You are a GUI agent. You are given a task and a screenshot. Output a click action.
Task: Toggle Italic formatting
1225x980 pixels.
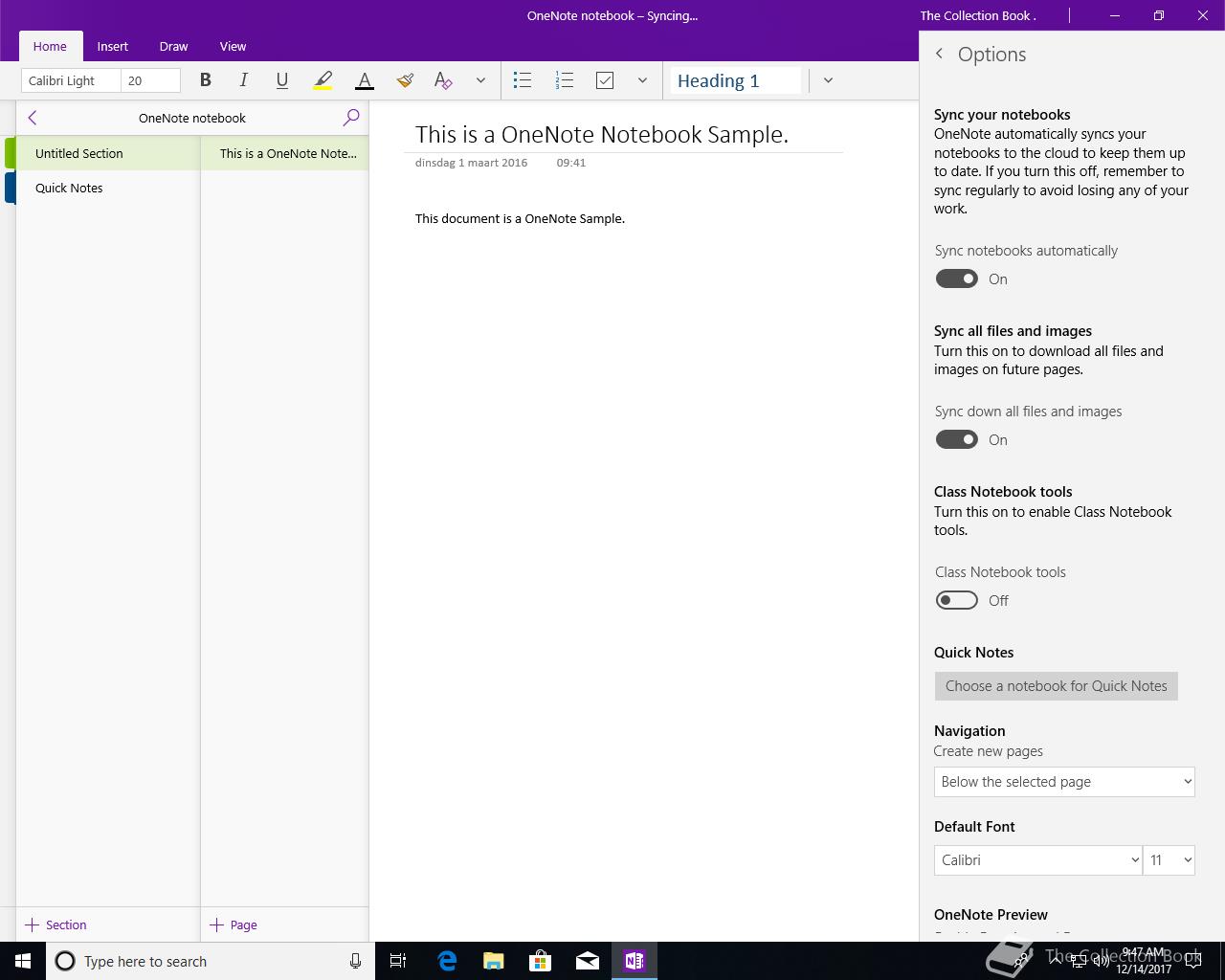[244, 80]
